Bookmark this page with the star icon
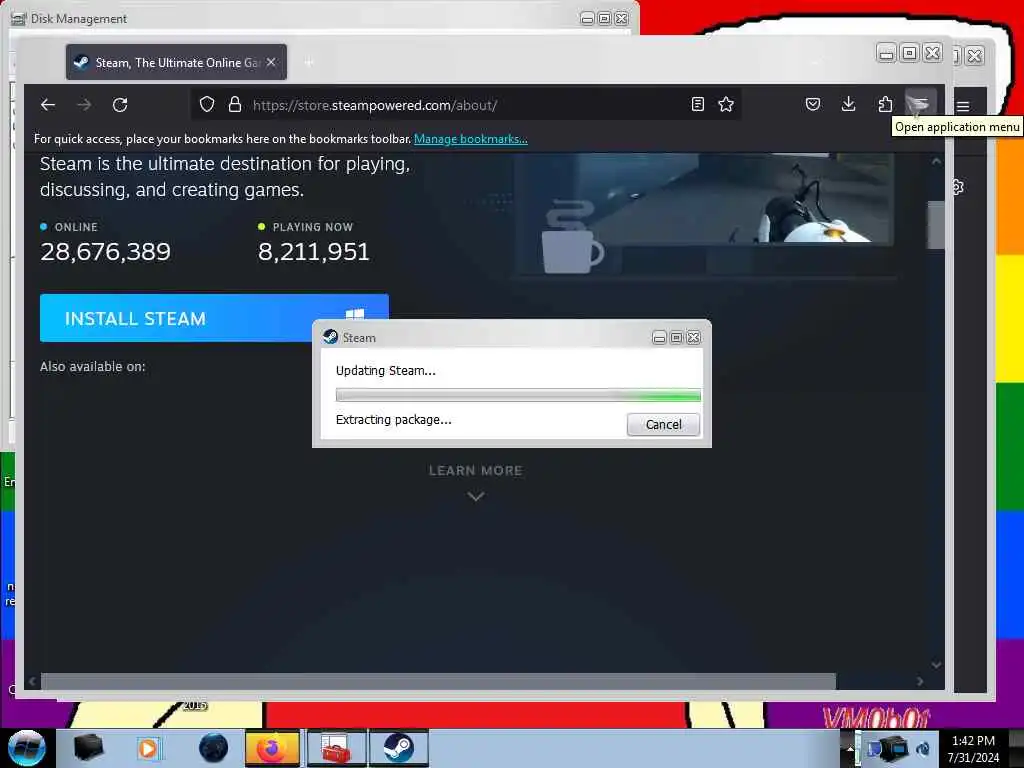Screen dimensions: 1024x768 click(x=726, y=104)
